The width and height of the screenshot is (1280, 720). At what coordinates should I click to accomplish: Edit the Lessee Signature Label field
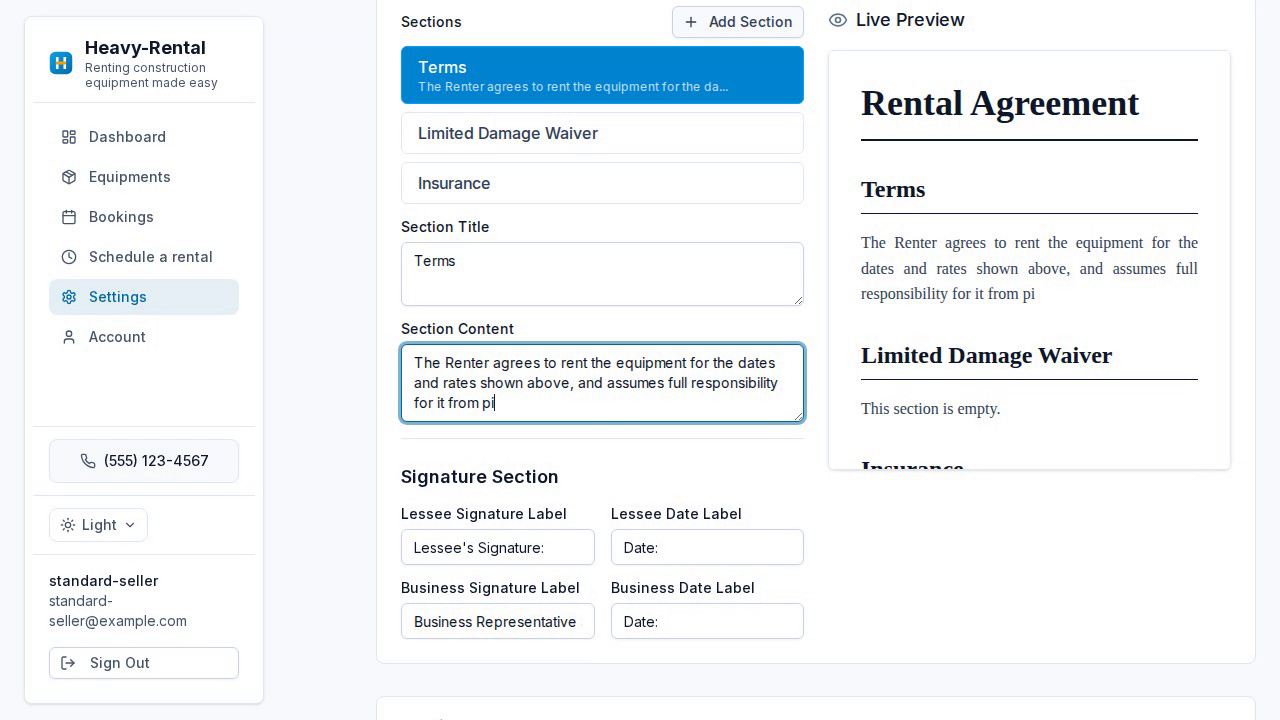pos(498,547)
